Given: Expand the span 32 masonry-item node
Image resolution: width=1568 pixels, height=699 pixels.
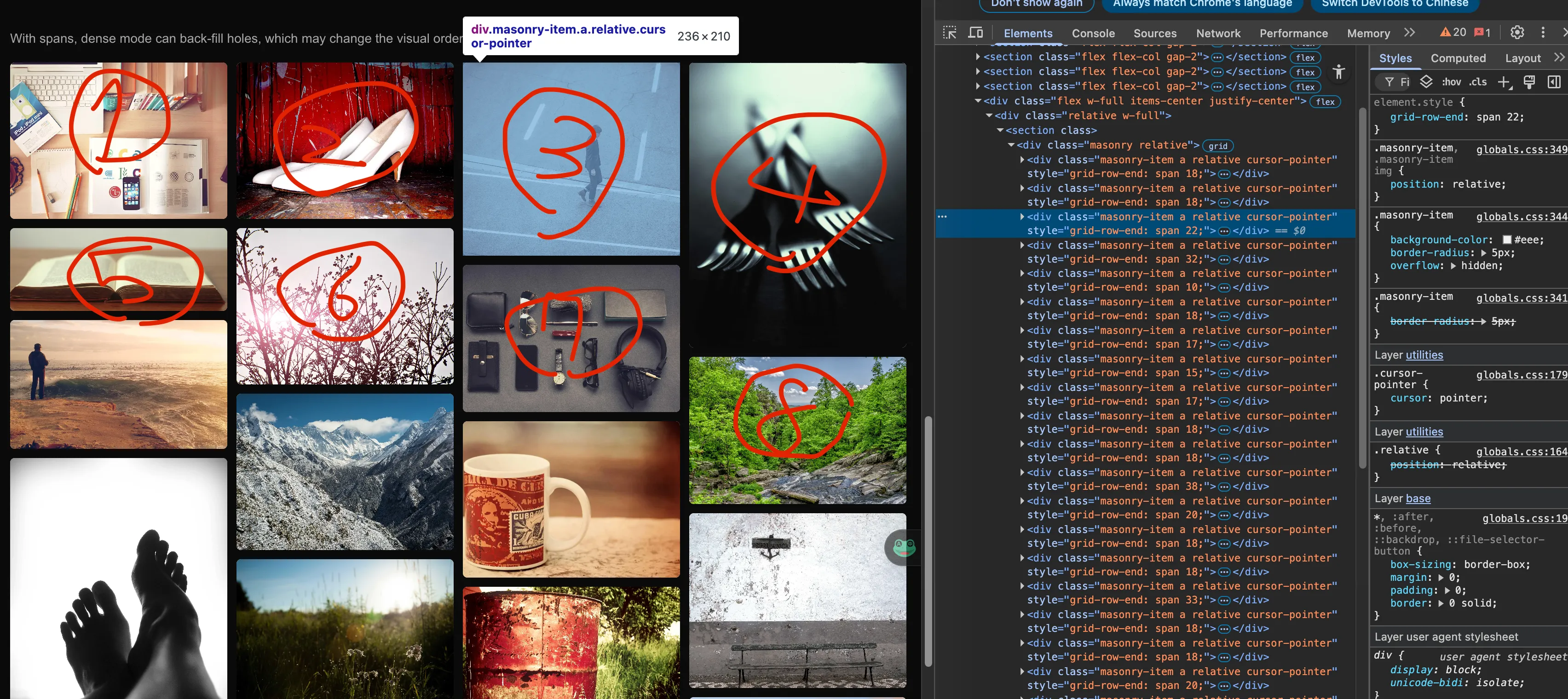Looking at the screenshot, I should pos(1022,245).
